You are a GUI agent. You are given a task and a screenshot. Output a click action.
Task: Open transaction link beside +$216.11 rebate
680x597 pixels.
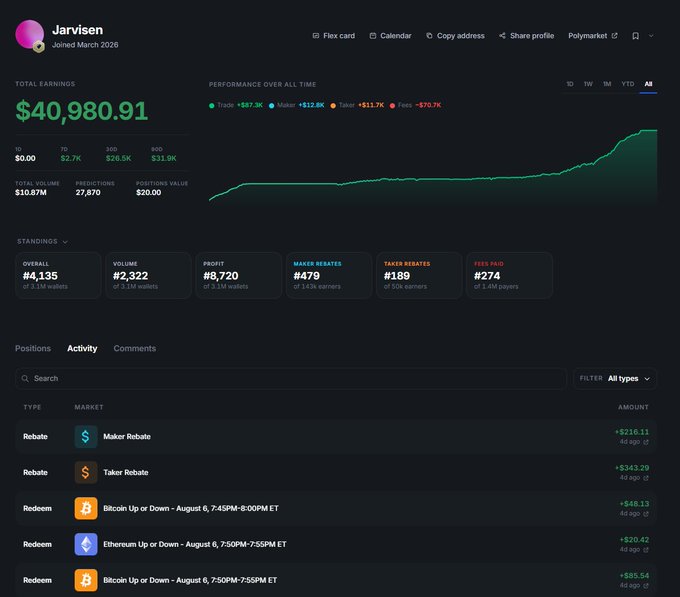tap(646, 442)
